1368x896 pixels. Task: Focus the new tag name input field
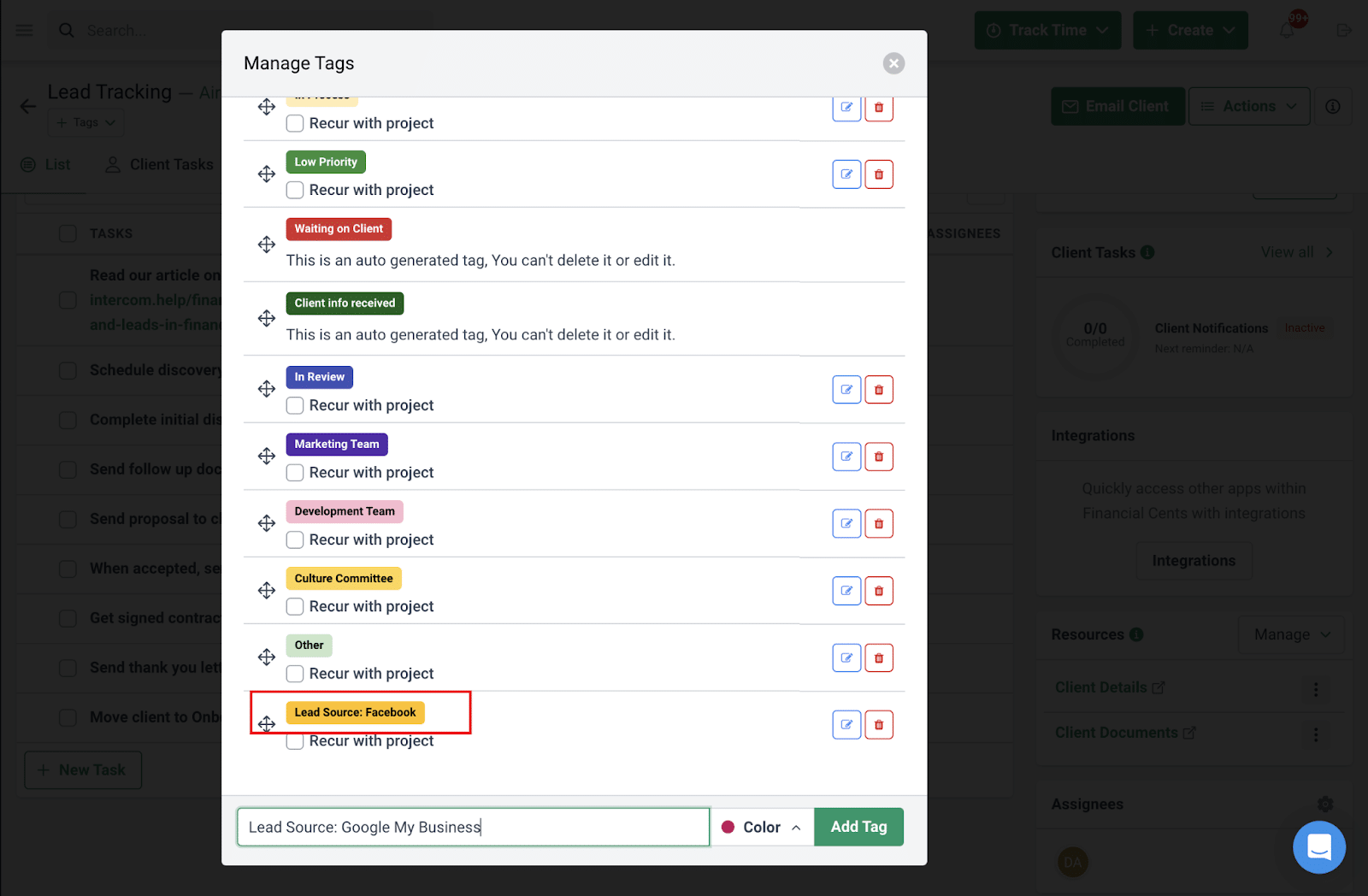(x=473, y=827)
